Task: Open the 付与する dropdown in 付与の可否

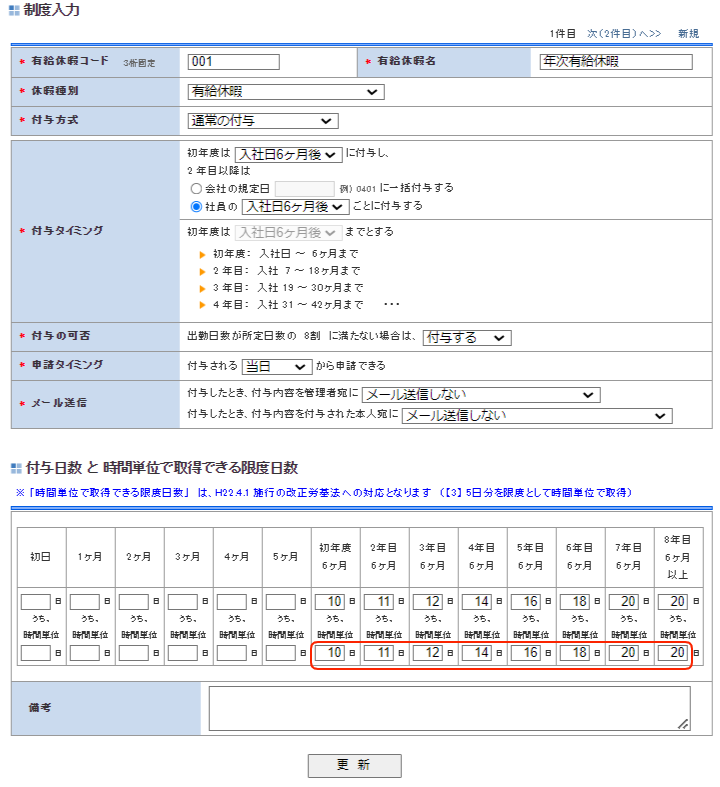Action: [467, 338]
